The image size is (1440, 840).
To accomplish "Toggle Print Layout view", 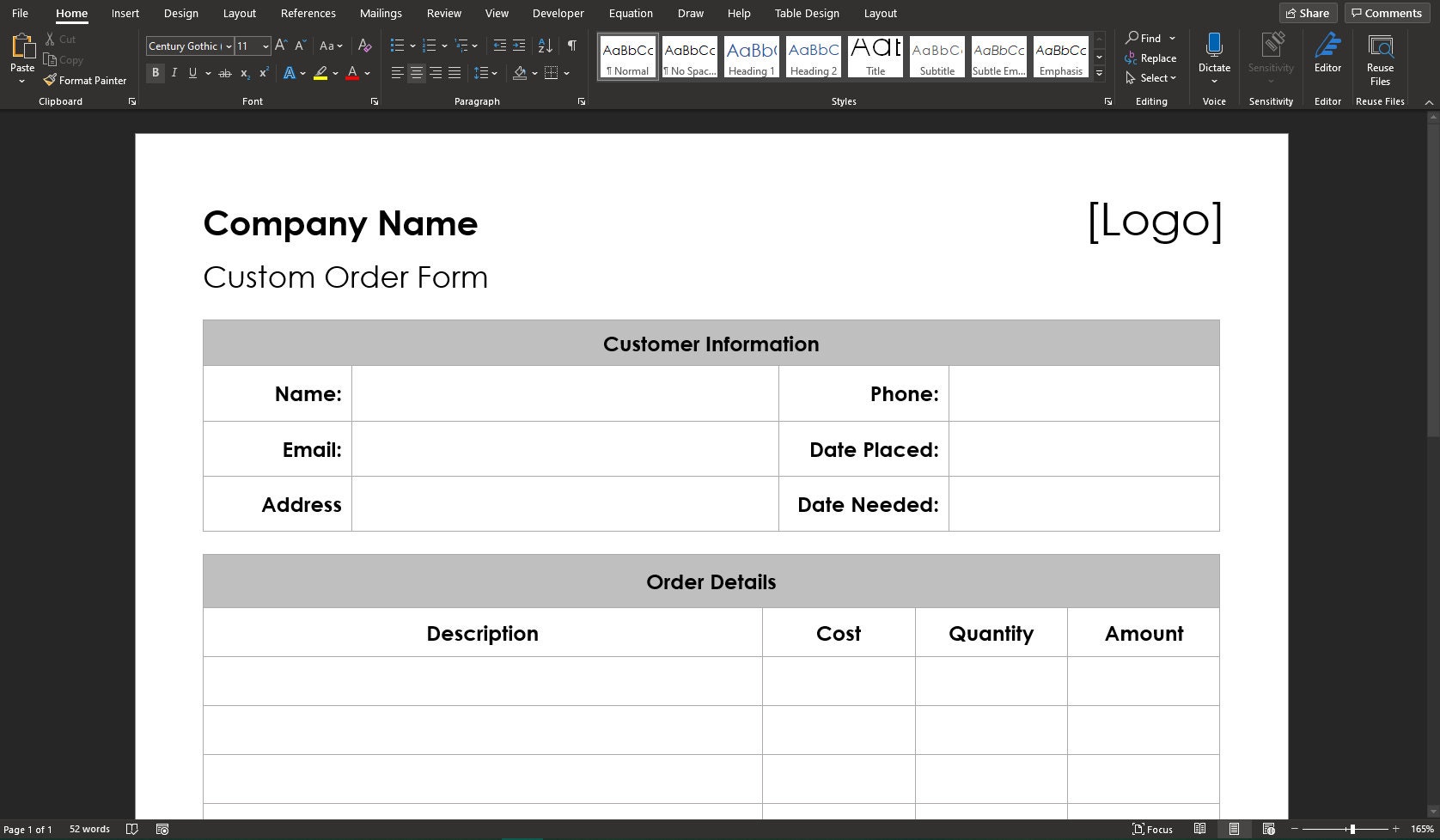I will click(x=1234, y=829).
